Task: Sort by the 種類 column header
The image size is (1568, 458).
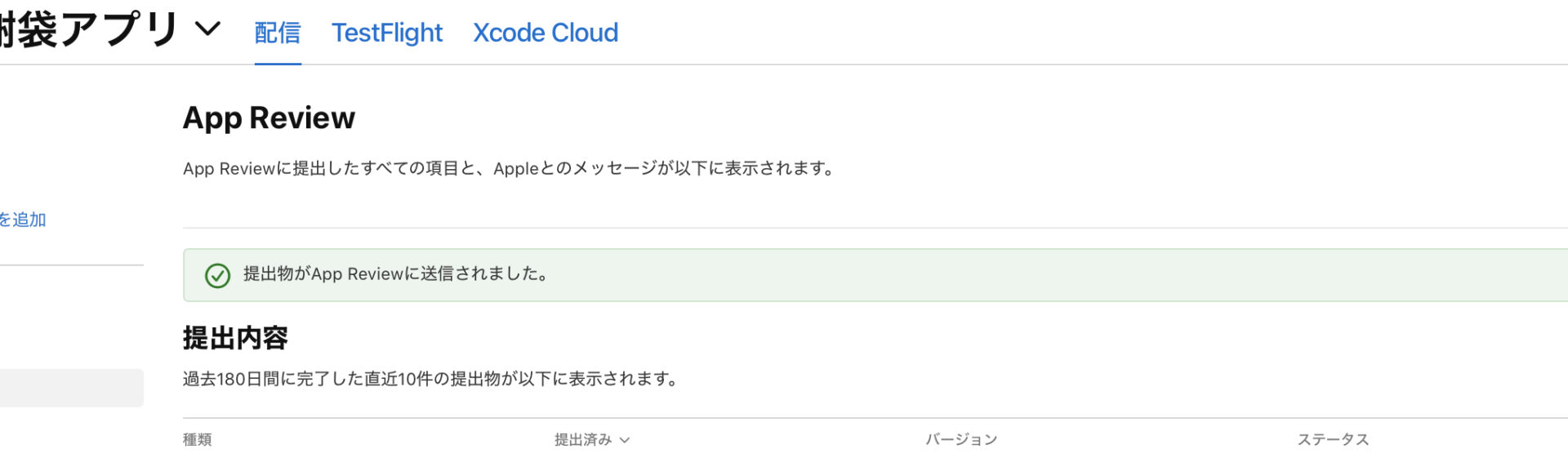Action: (198, 440)
